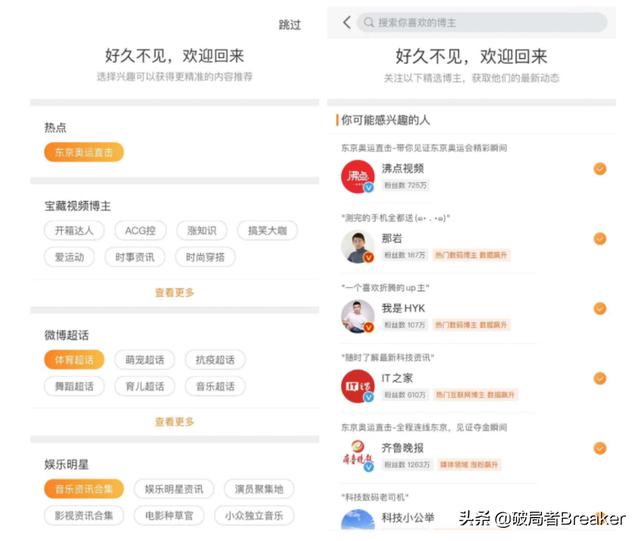This screenshot has height=541, width=640.
Task: Select the 萌宠超话 tag
Action: coord(144,360)
